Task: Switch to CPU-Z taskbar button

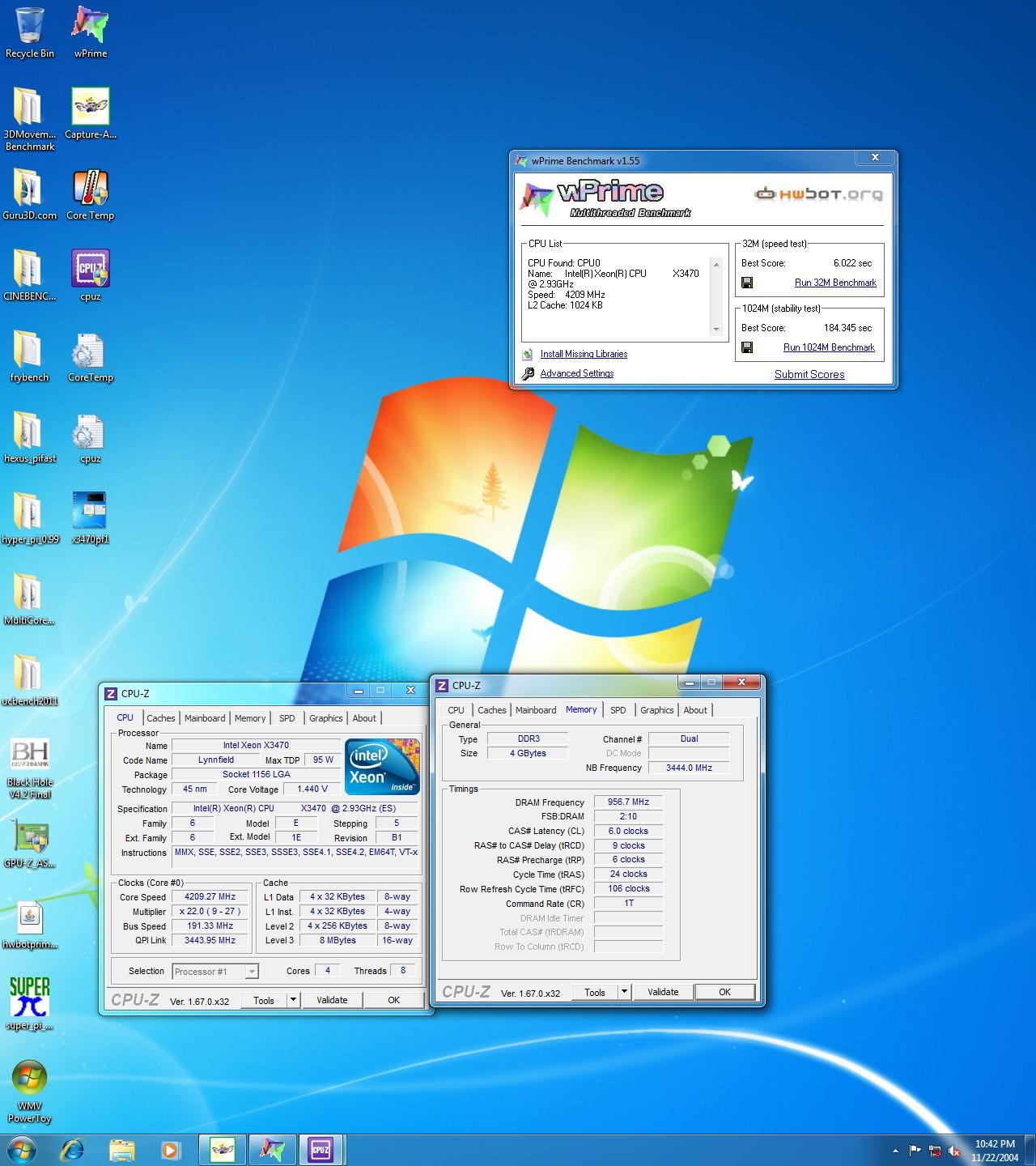Action: 321,1150
